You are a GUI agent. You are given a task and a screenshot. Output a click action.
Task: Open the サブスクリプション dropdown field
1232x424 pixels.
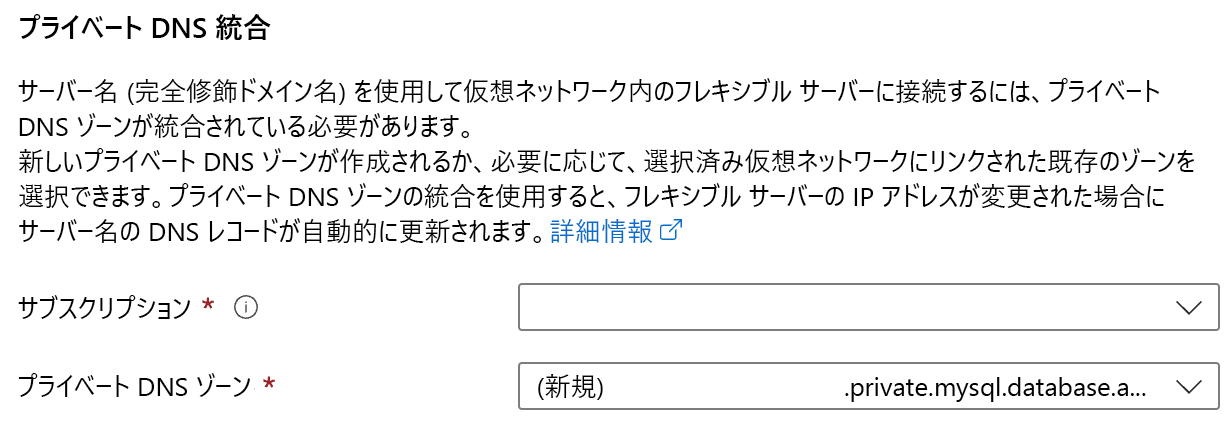click(x=869, y=307)
